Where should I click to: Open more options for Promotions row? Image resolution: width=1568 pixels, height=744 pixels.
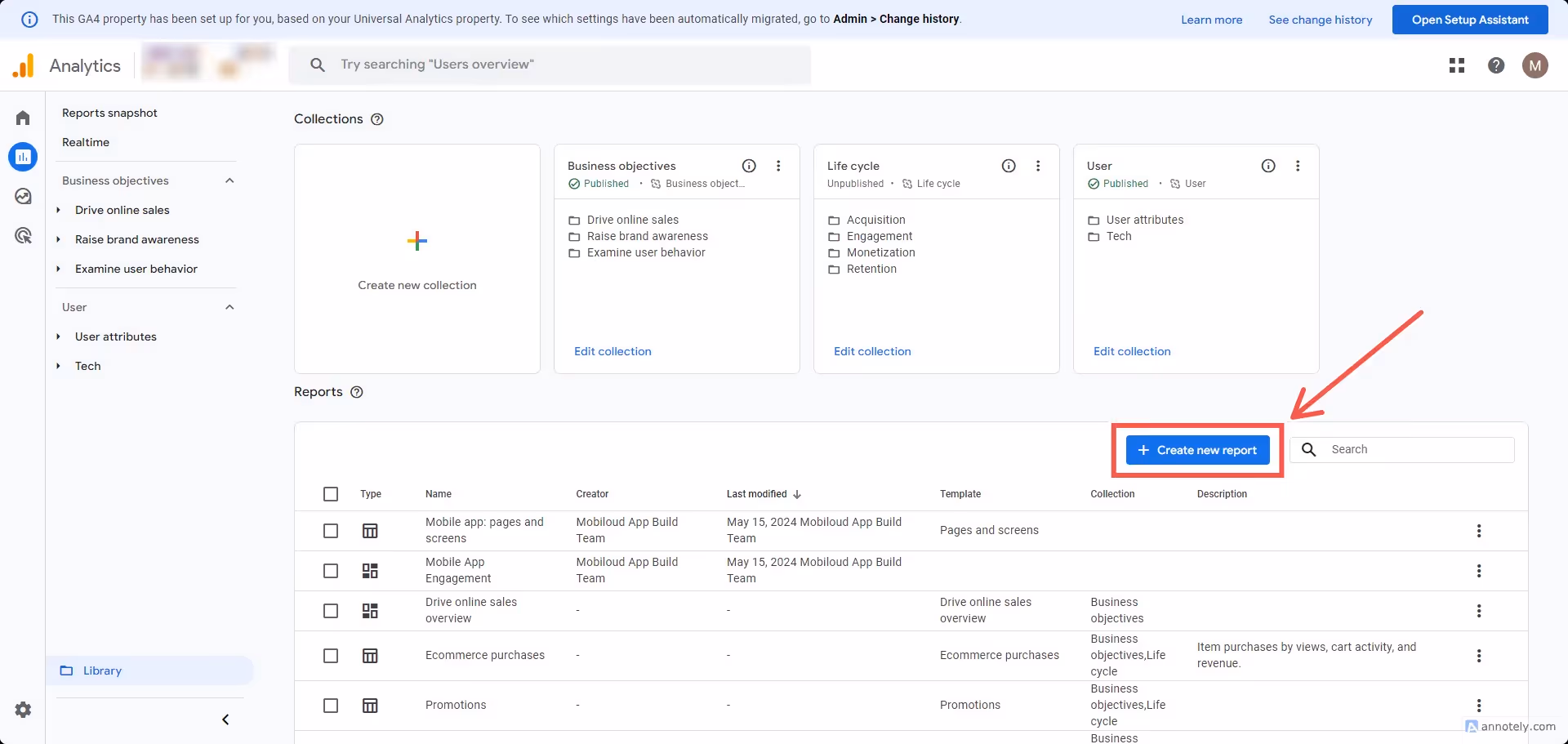(1479, 706)
